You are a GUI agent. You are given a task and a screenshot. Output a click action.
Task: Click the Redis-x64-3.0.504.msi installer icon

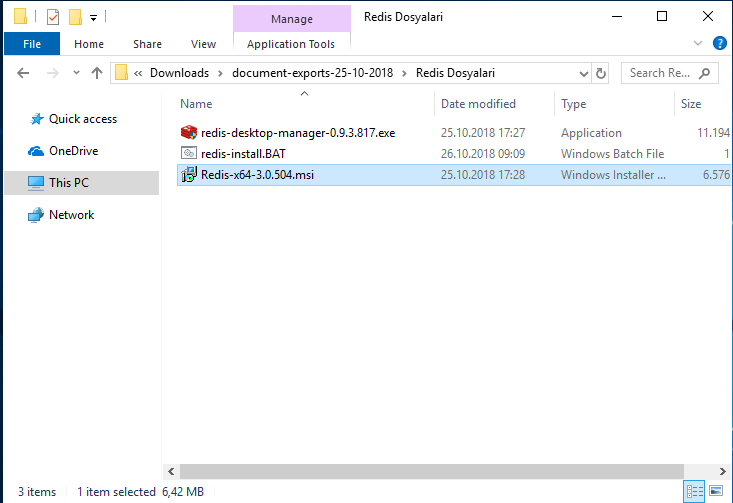point(189,175)
